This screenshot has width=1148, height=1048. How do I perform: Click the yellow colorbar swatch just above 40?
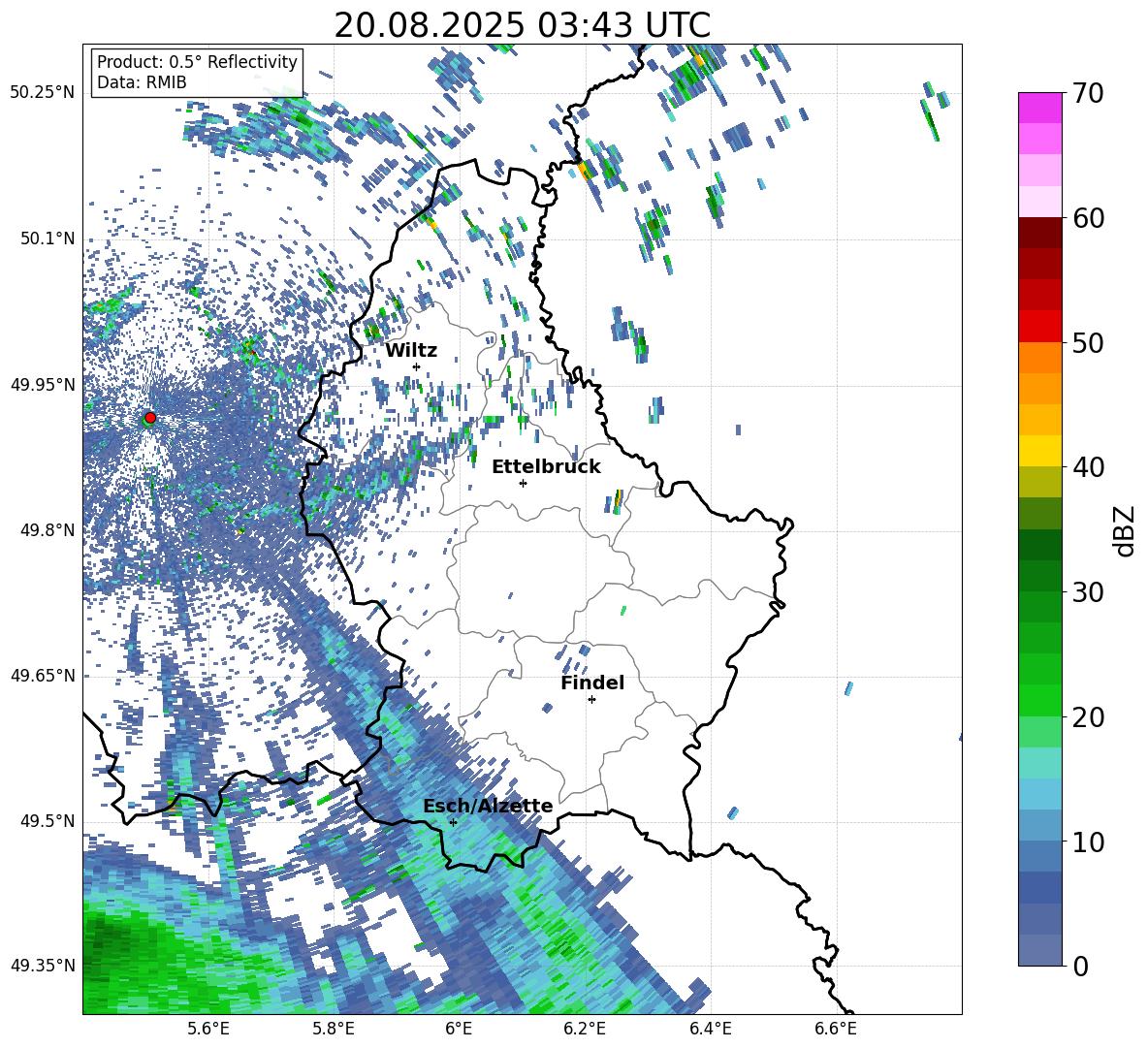pyautogui.click(x=1040, y=452)
